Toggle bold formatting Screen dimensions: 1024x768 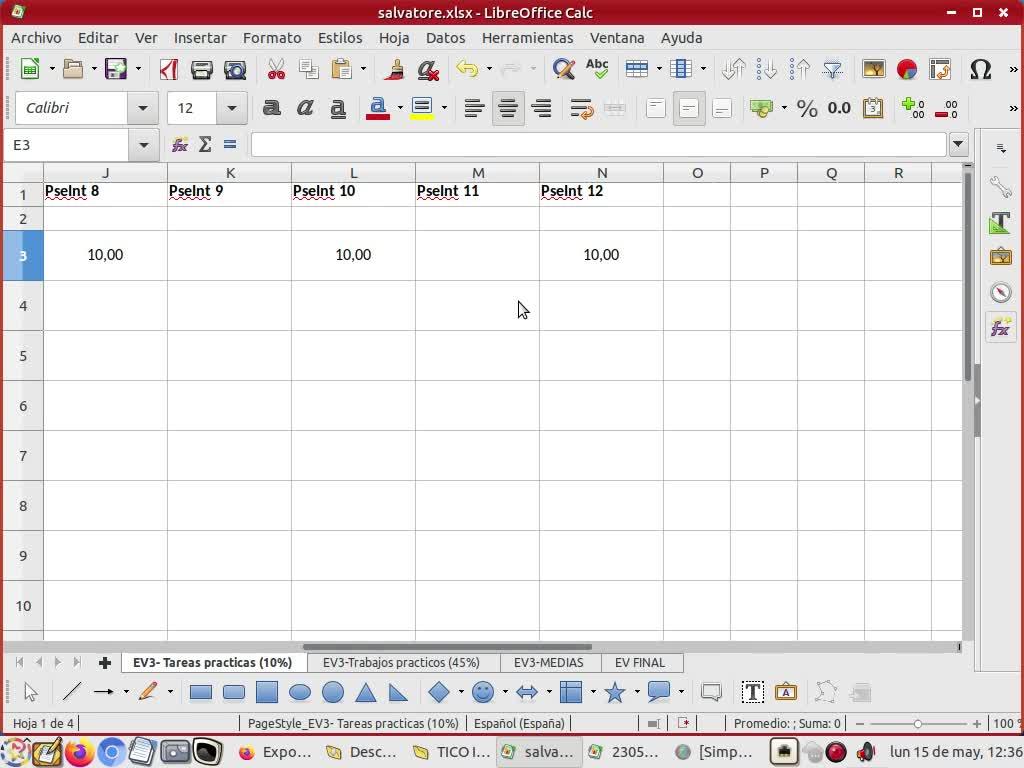click(271, 108)
